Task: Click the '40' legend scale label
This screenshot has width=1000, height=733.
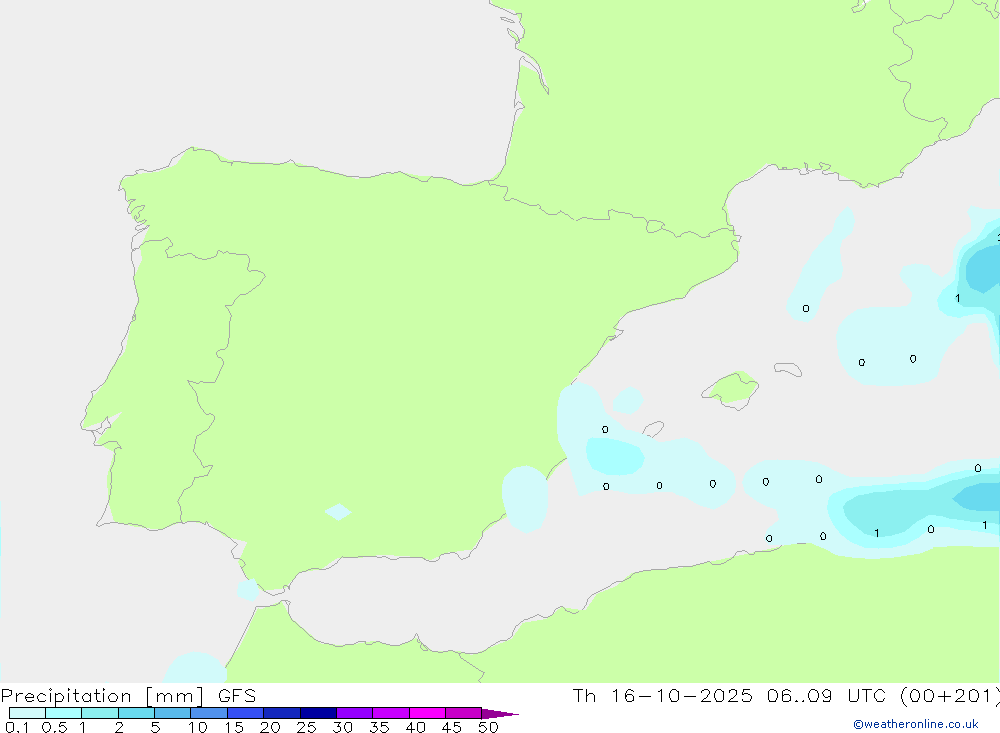Action: [415, 727]
